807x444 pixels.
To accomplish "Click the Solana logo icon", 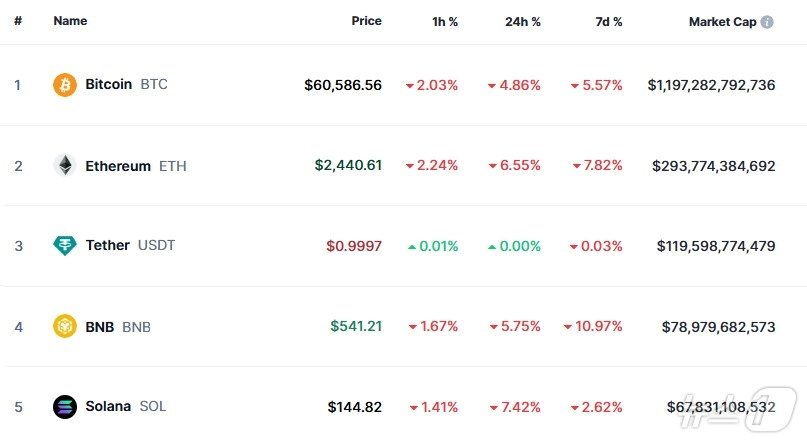I will point(64,407).
